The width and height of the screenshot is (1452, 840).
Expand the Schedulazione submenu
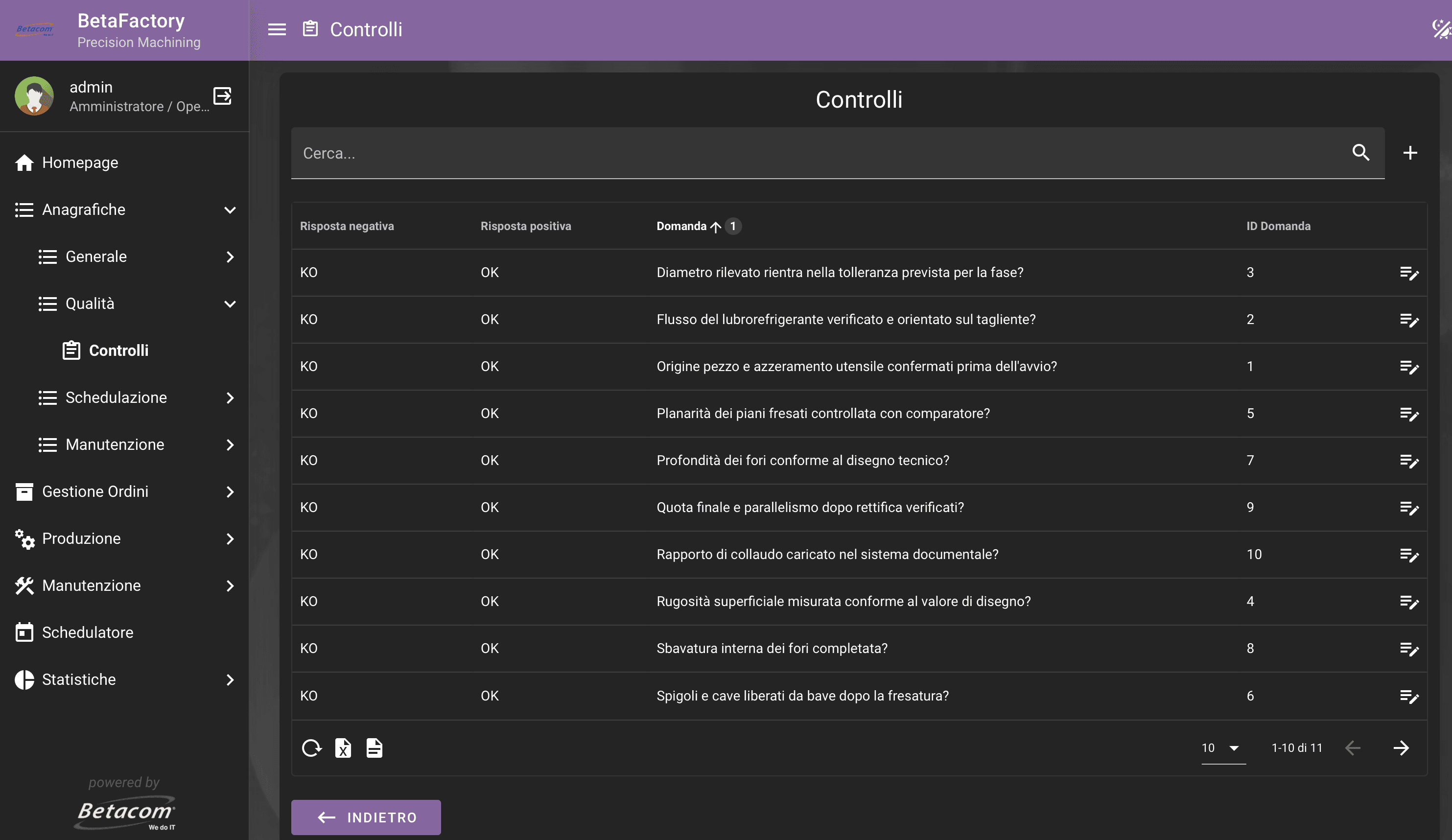click(x=229, y=397)
